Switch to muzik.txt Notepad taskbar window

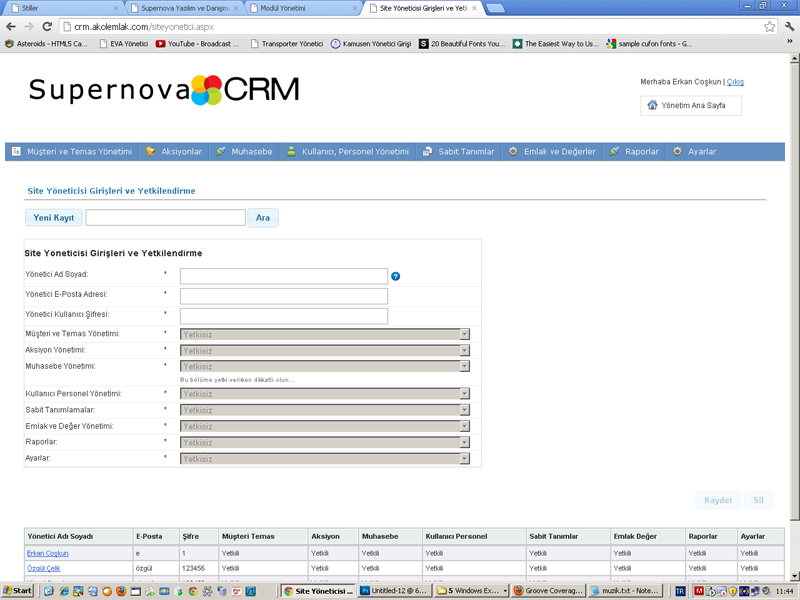pos(625,591)
